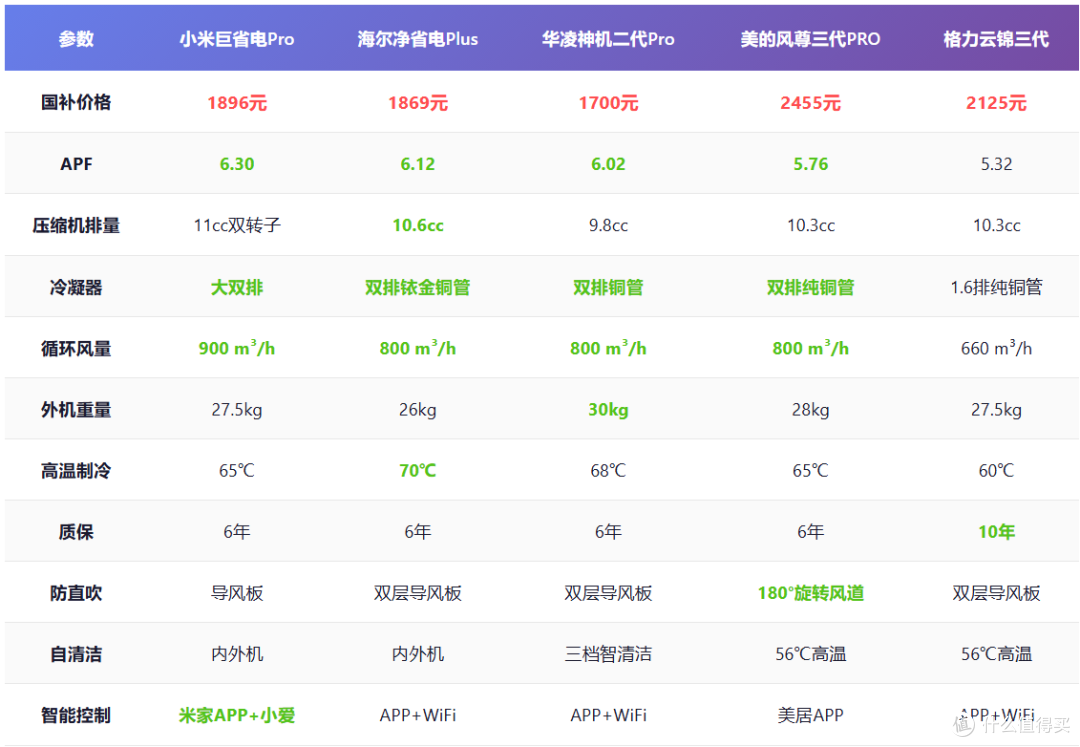Screen dimensions: 1080x747
Task: Select the 华凌神机二代Pro header cell
Action: 608,39
